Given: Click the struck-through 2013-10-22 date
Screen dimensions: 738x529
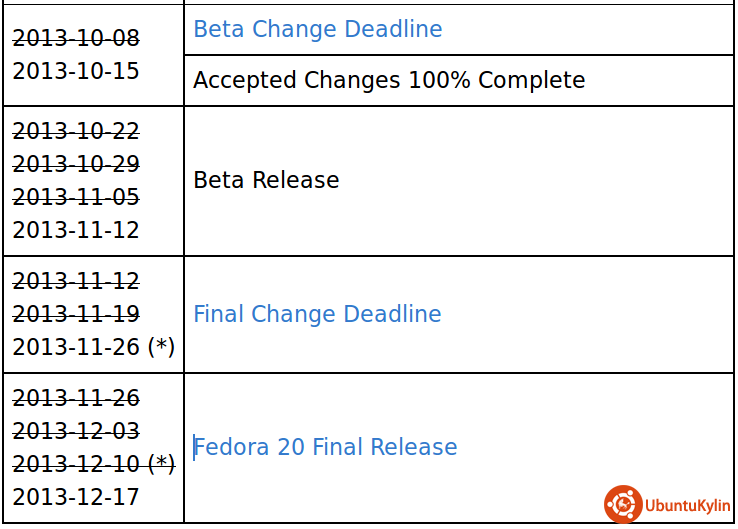Looking at the screenshot, I should coord(76,131).
